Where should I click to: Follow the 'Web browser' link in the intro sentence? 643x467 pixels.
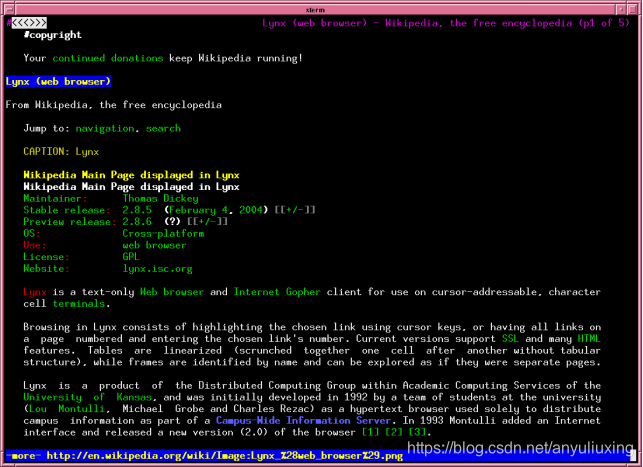[x=172, y=292]
